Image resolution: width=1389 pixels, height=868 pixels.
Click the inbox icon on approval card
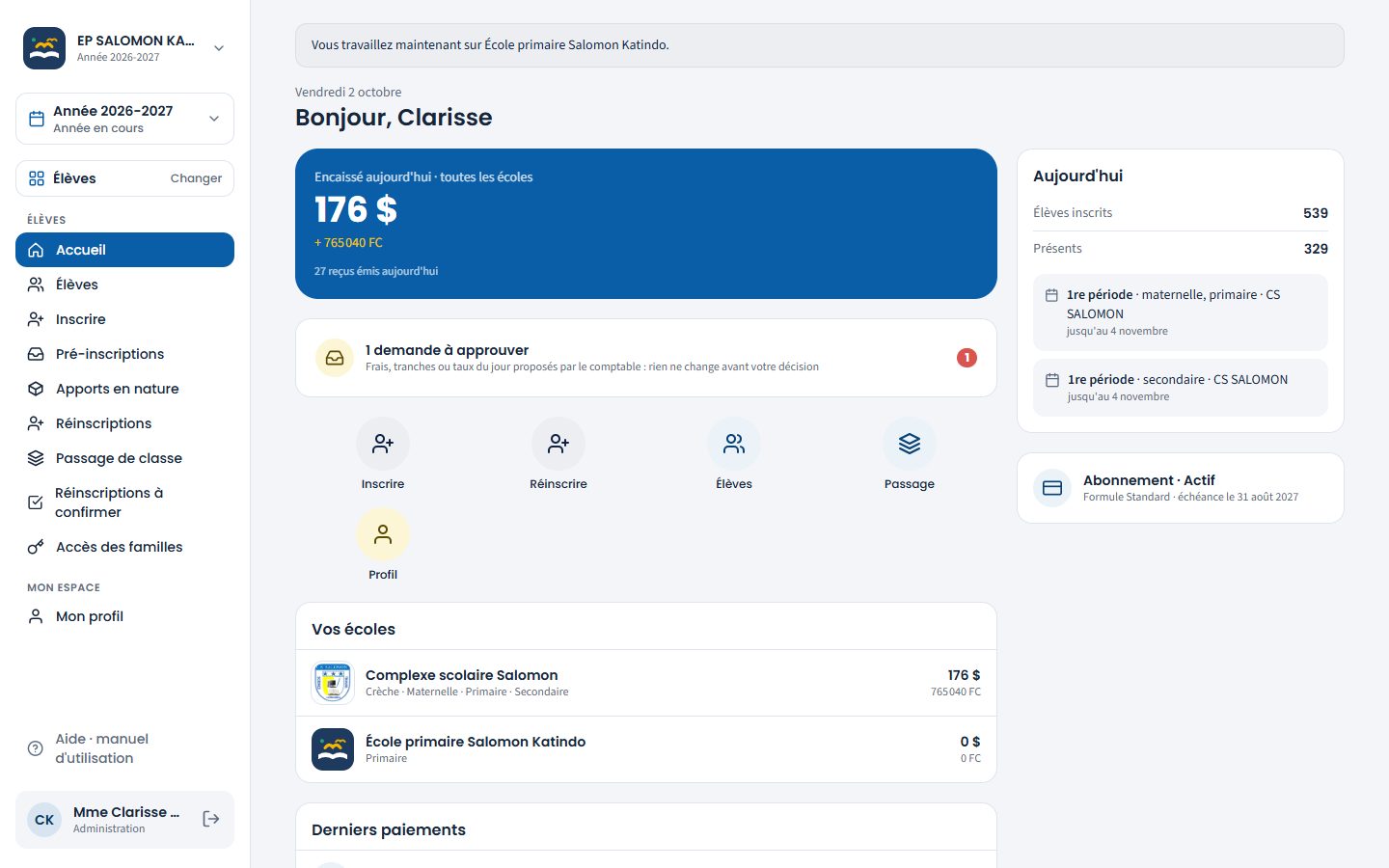coord(335,358)
